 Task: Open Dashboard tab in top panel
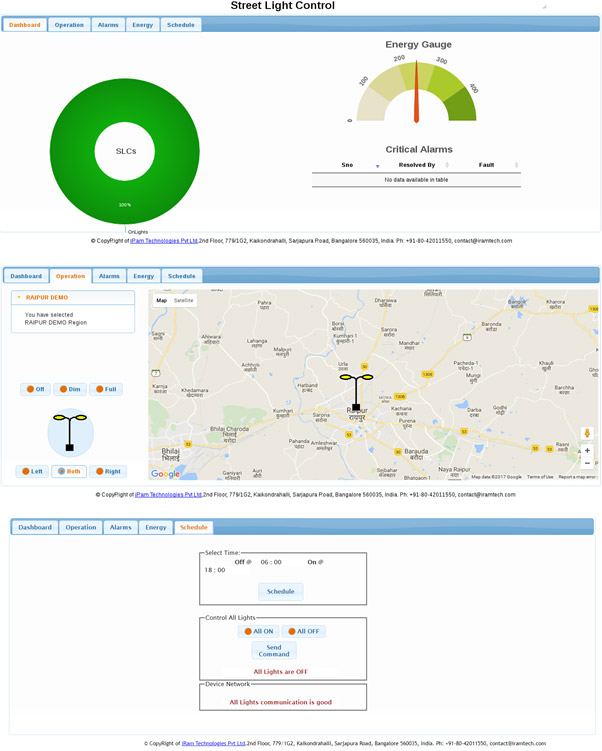24,25
